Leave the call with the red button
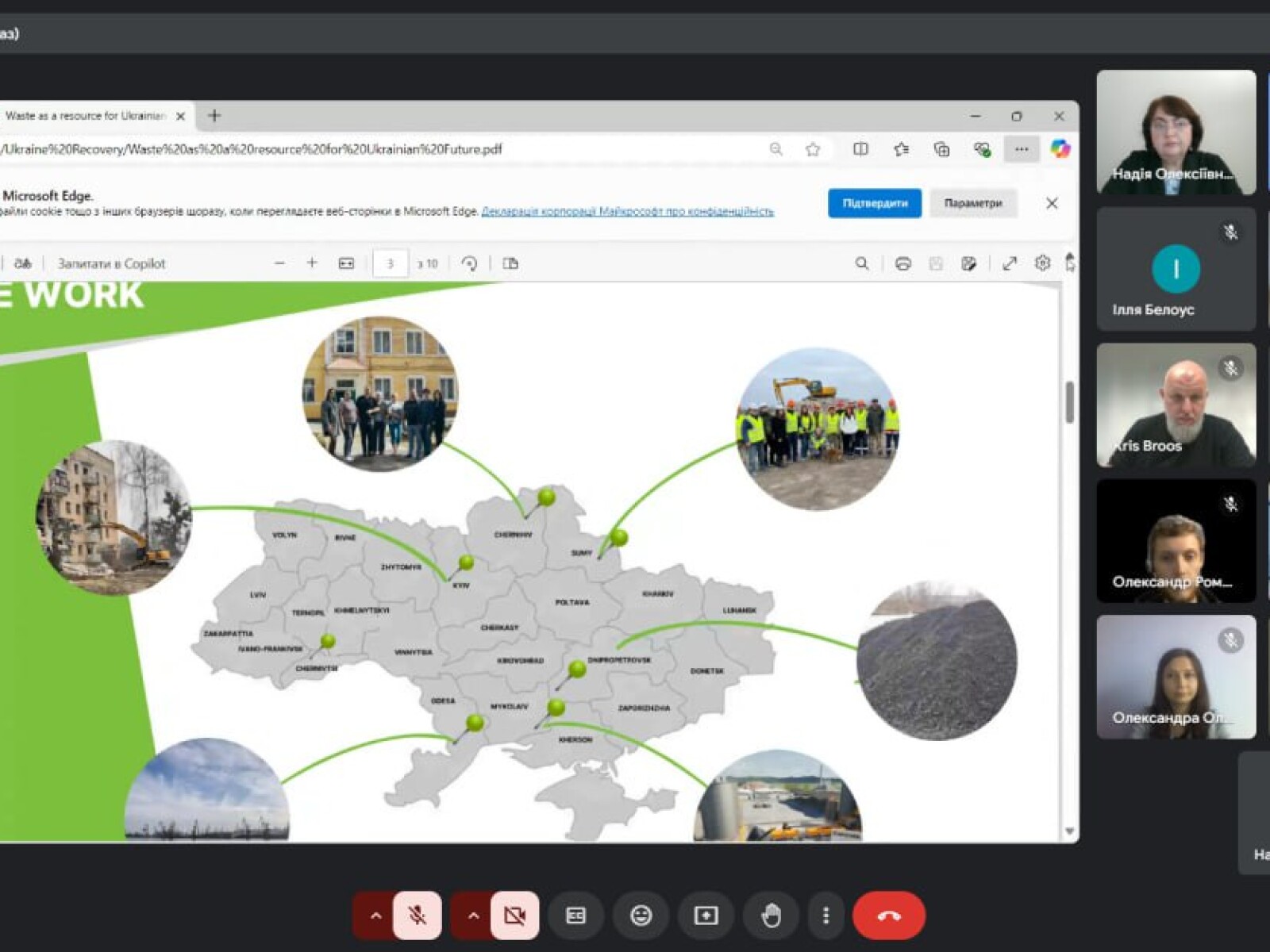Screen dimensions: 1270x952 pos(889,916)
